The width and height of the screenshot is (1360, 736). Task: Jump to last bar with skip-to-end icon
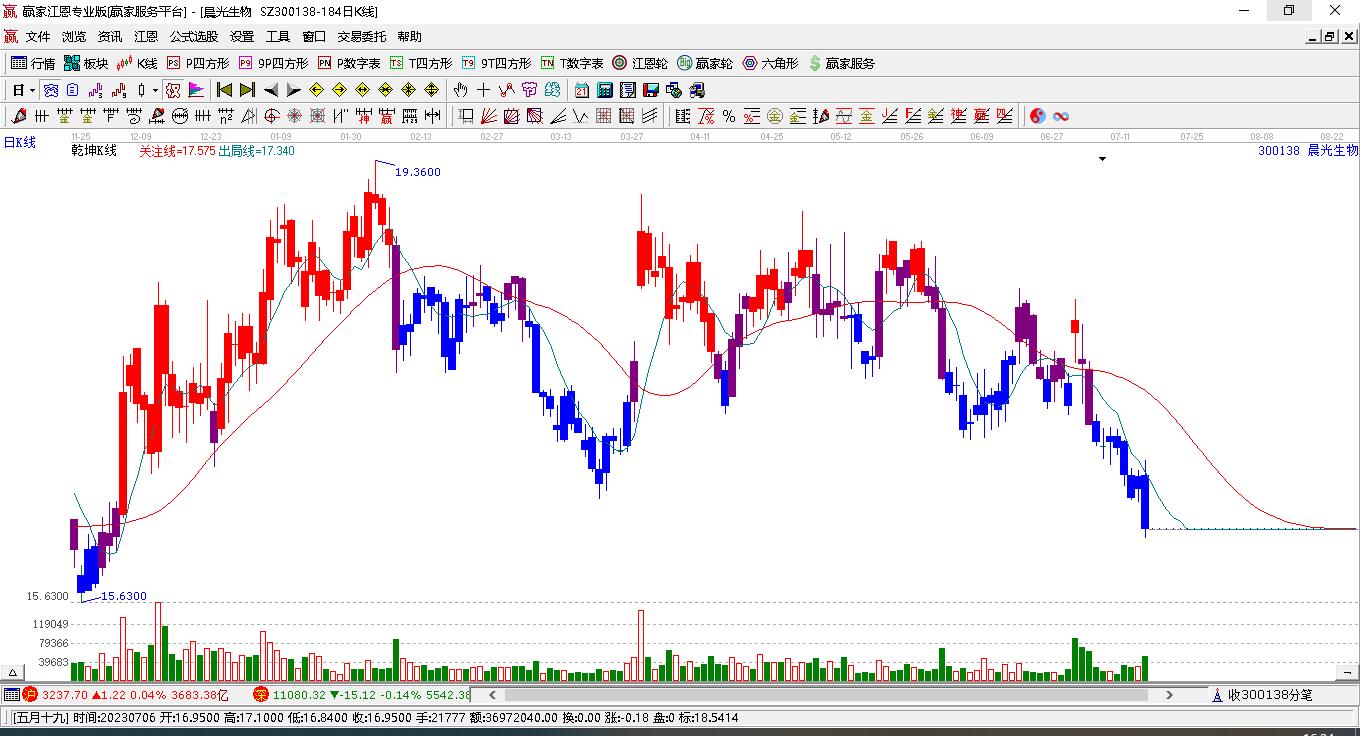point(247,90)
